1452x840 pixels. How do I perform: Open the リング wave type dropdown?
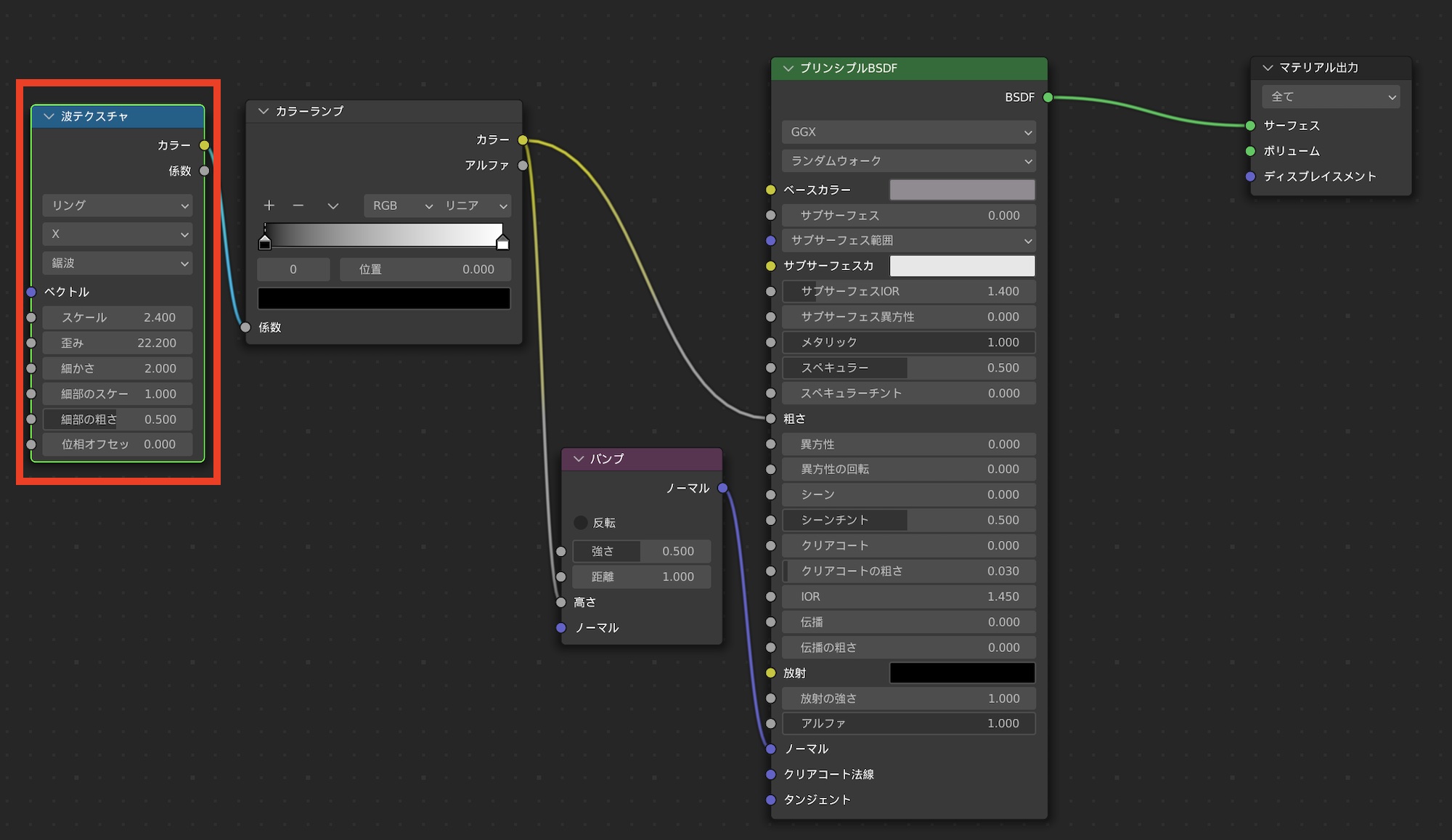pyautogui.click(x=118, y=205)
